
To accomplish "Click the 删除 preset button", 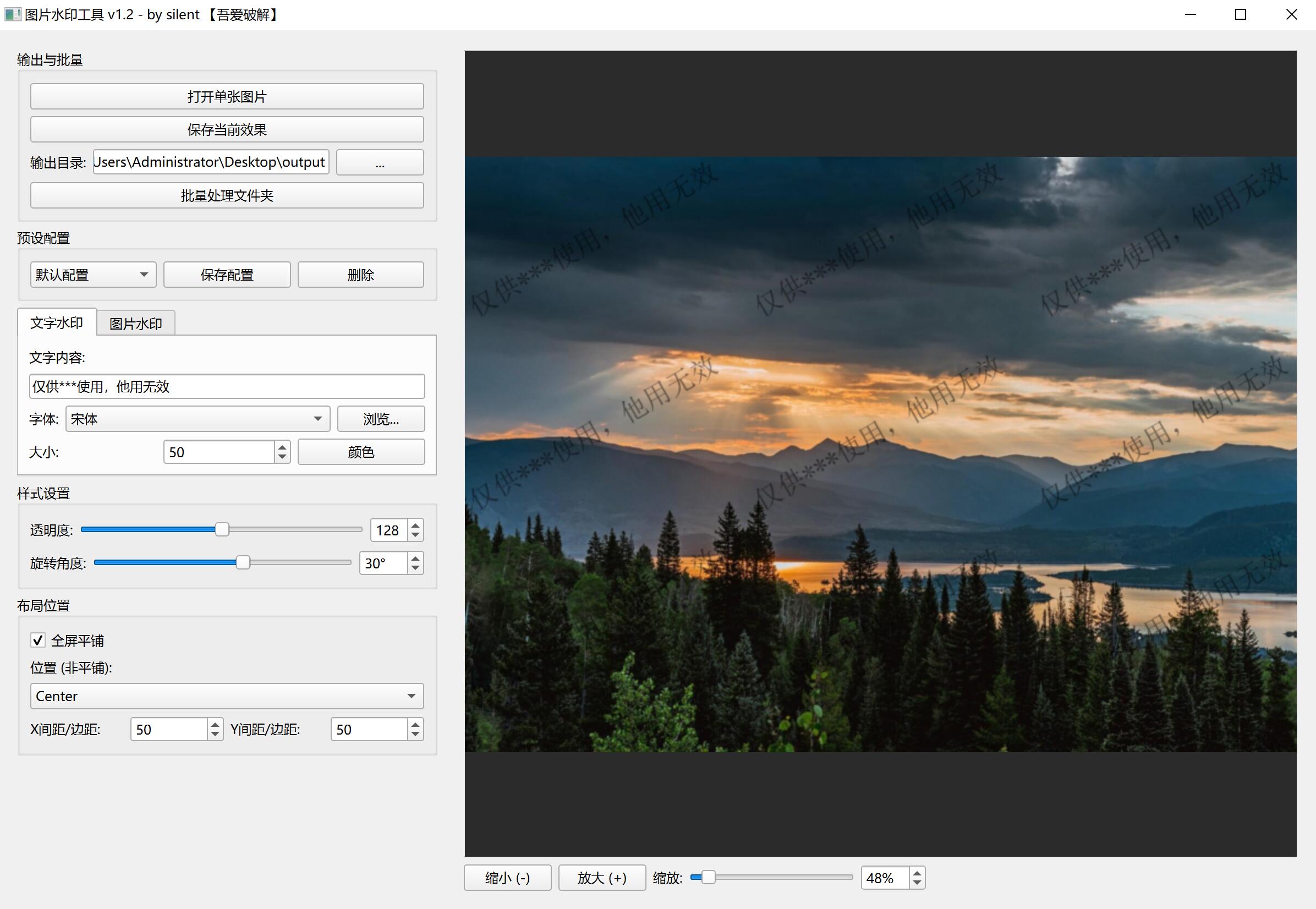I will point(360,275).
